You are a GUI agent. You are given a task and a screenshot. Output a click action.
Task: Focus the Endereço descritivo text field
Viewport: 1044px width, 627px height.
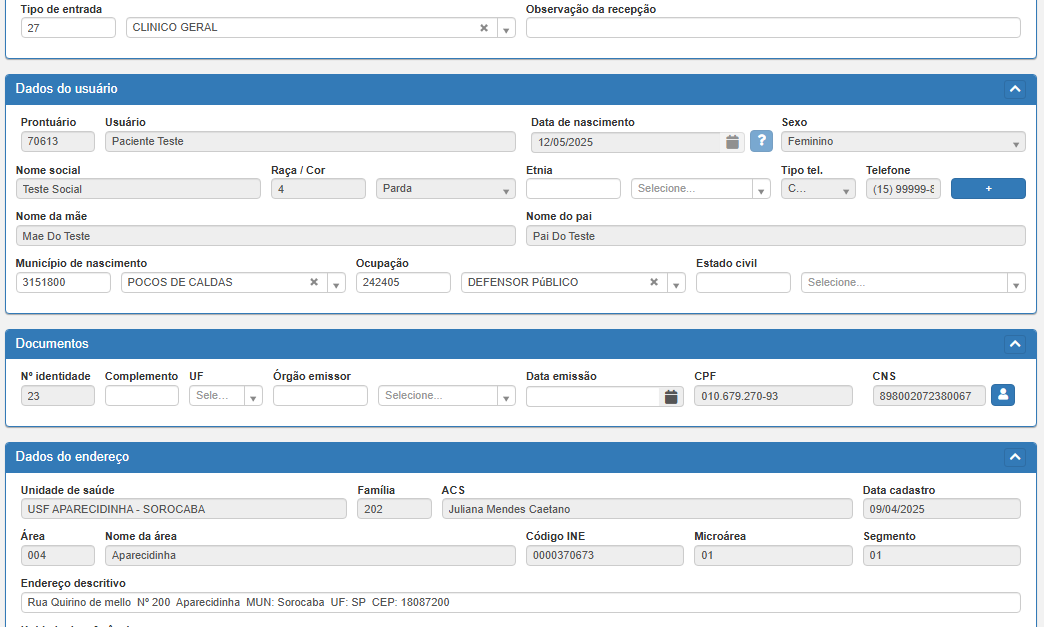[x=520, y=603]
